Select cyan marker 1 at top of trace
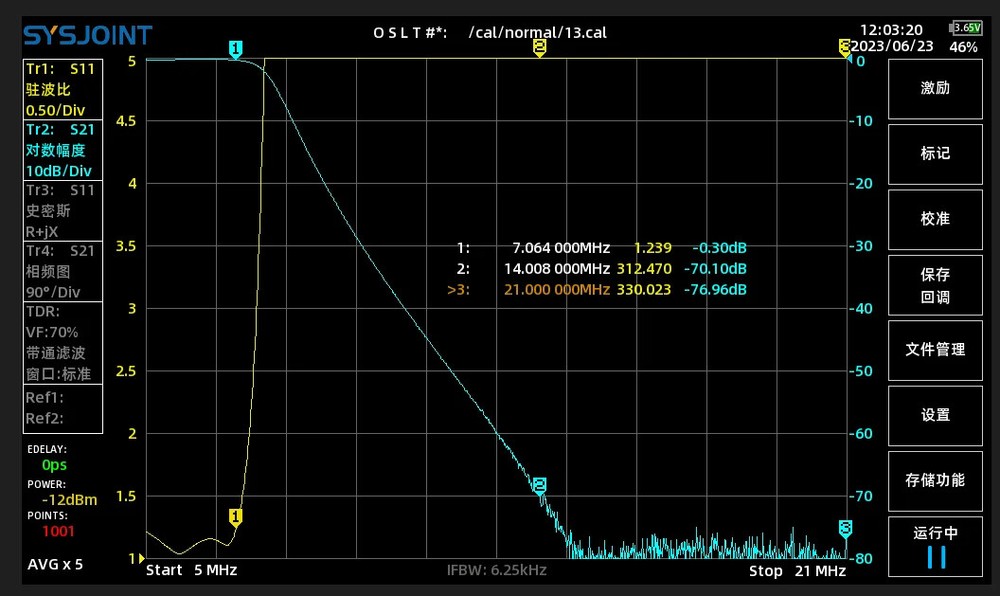1000x596 pixels. (x=235, y=49)
